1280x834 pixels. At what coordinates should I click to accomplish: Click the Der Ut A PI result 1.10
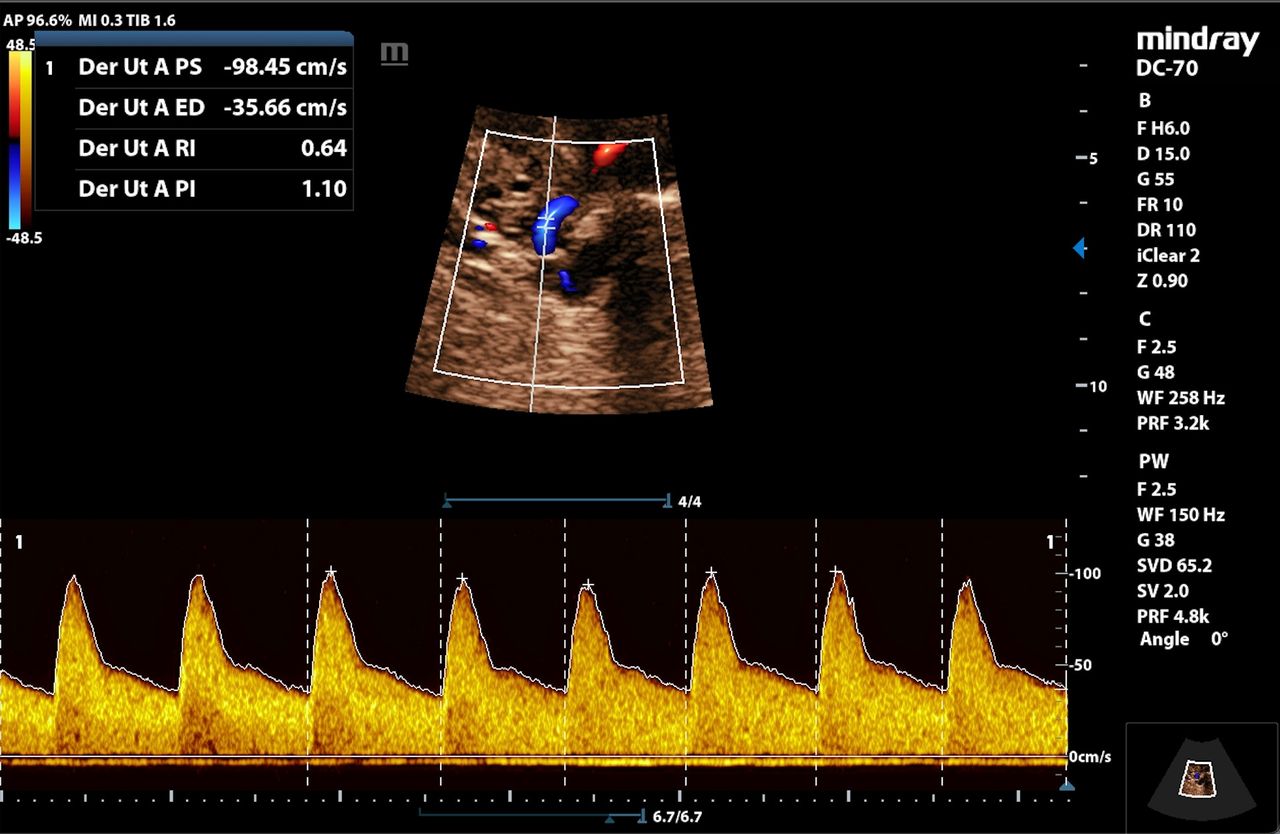(x=324, y=188)
